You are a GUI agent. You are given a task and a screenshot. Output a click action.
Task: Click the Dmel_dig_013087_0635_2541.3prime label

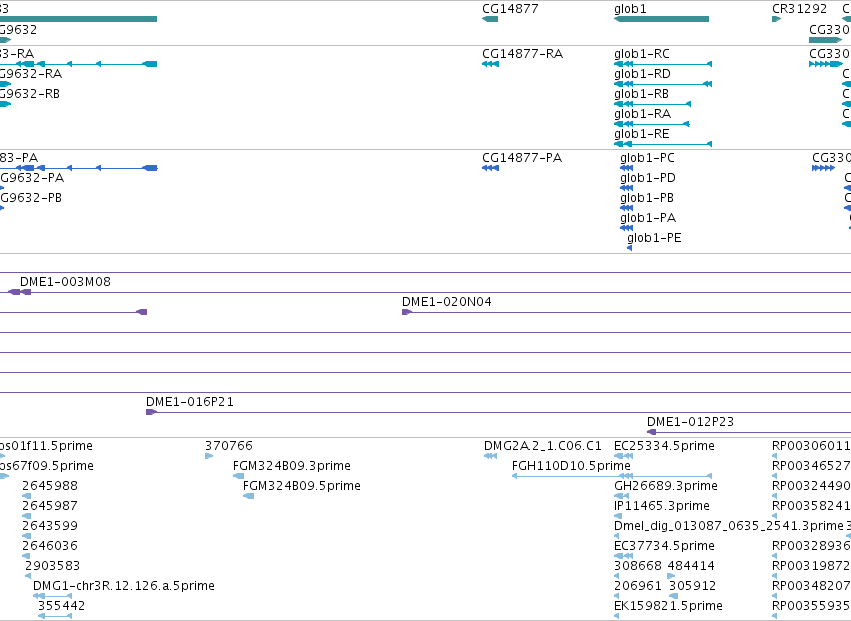(729, 527)
